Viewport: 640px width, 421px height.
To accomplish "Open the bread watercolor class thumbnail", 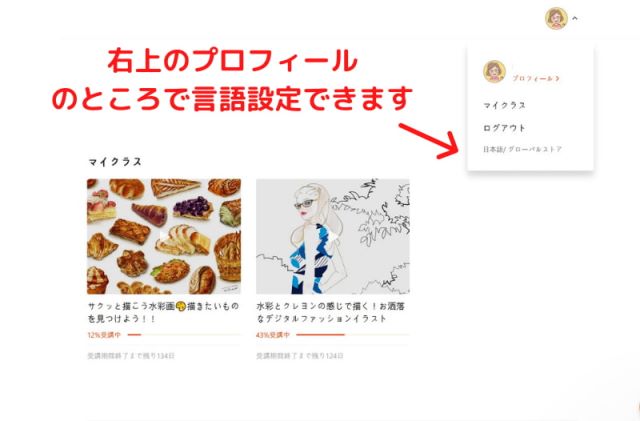I will (x=164, y=236).
